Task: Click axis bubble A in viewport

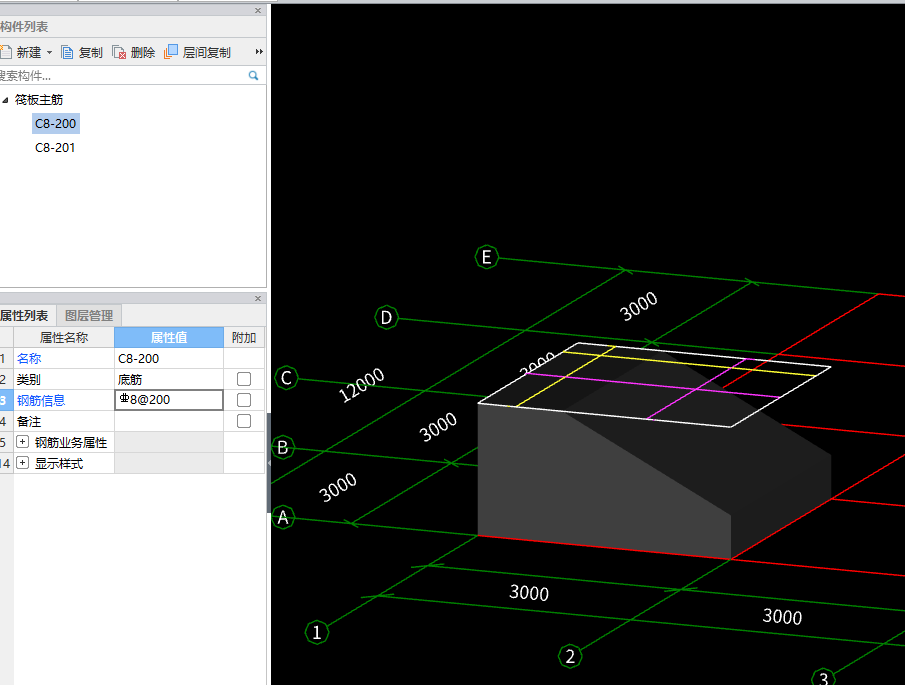Action: 283,517
